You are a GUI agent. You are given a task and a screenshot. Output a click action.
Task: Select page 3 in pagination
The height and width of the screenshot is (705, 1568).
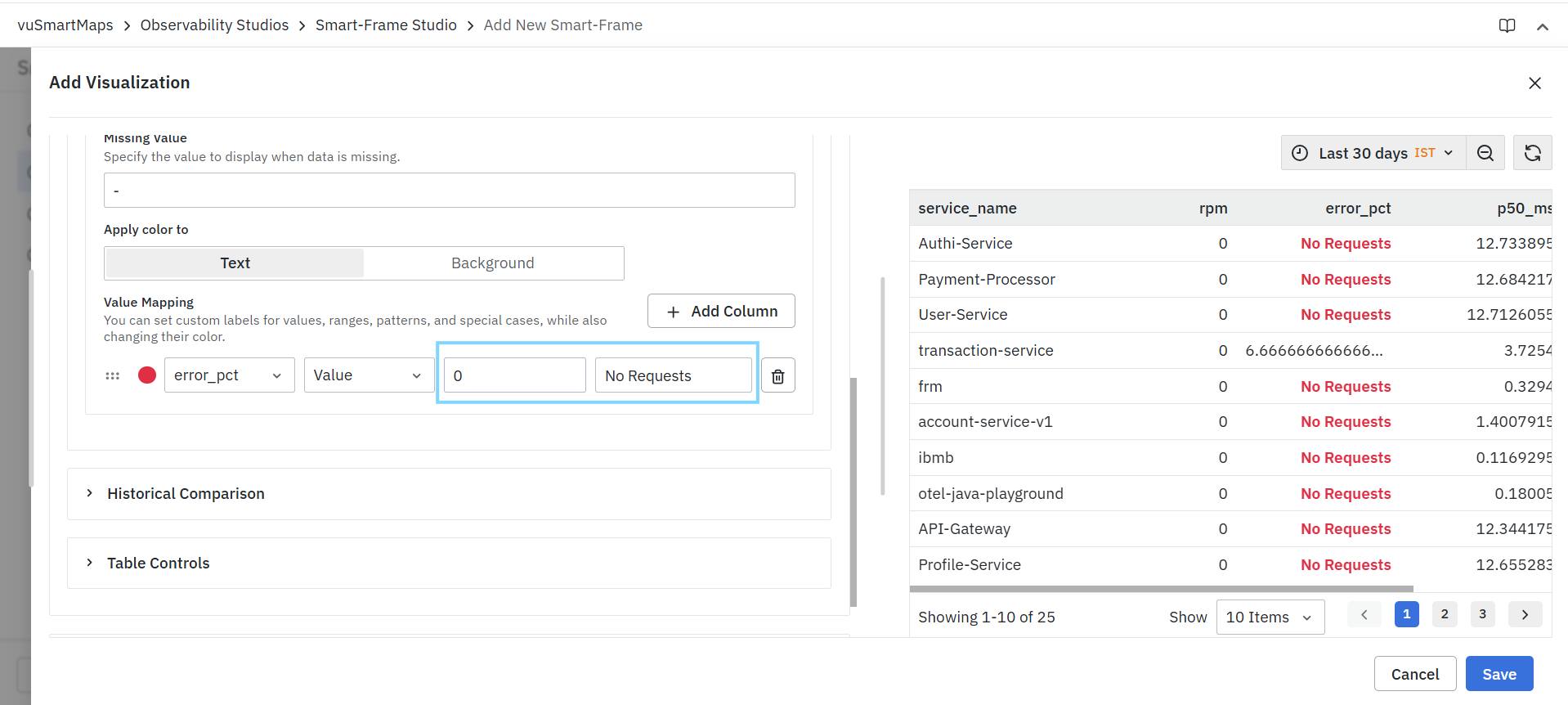tap(1482, 614)
